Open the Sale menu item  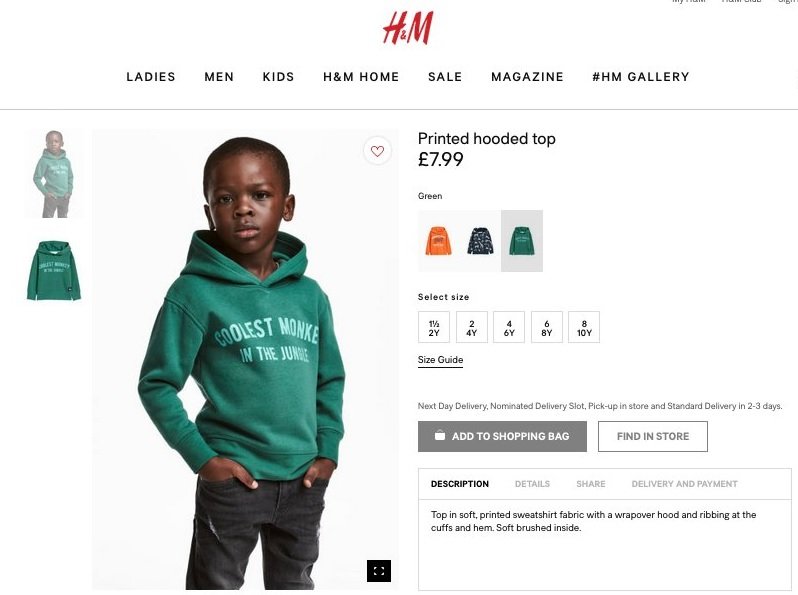tap(445, 77)
